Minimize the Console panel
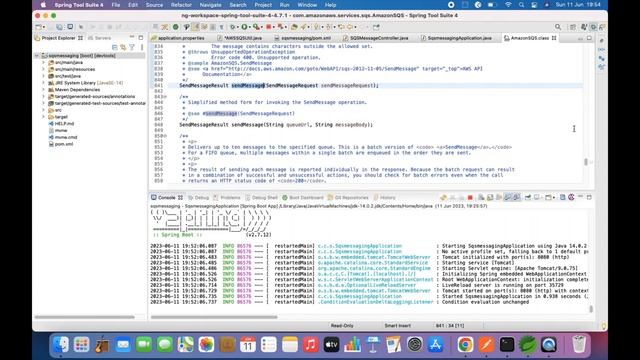This screenshot has width=640, height=360. pos(580,197)
